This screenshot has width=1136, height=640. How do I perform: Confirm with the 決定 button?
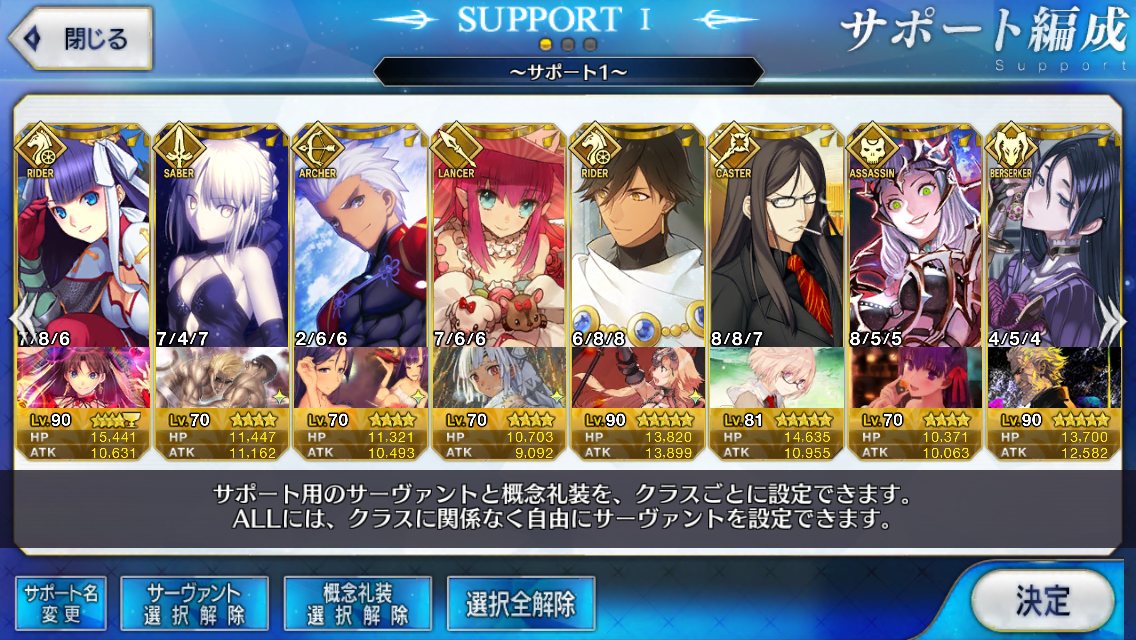1042,601
